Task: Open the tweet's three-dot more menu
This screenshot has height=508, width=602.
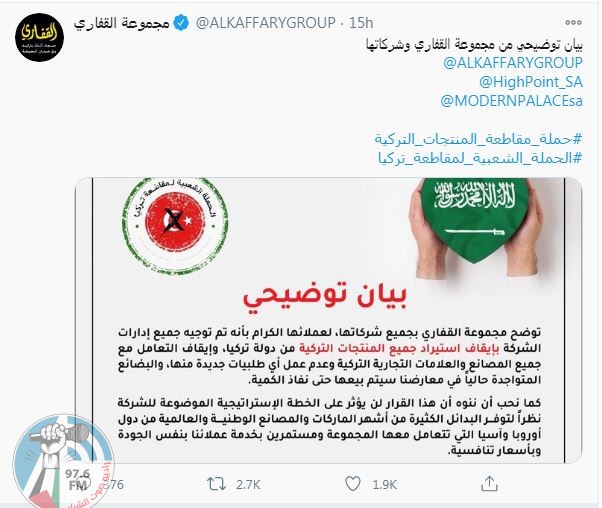Action: 573,23
